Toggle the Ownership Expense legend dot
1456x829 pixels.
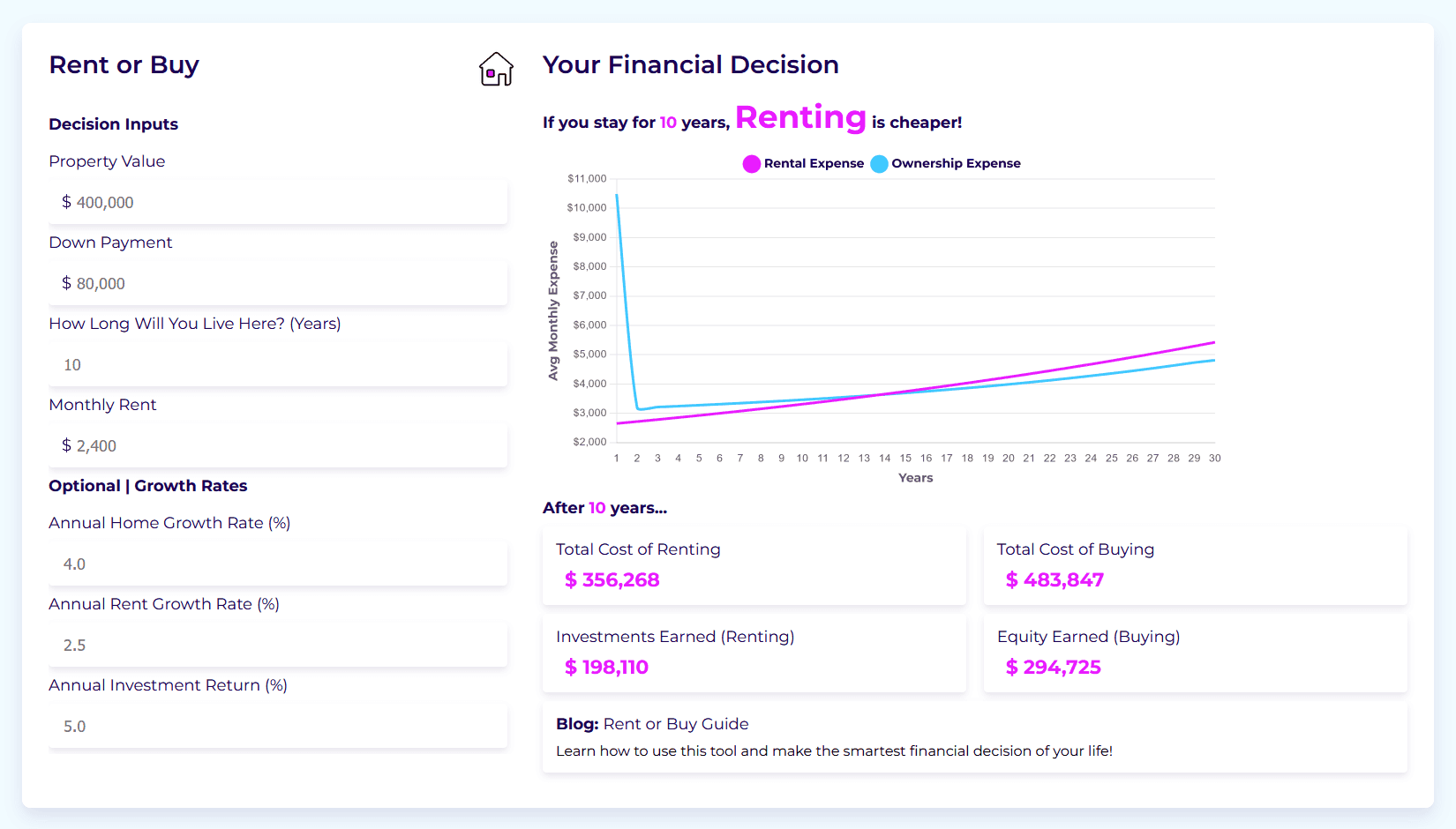click(880, 164)
